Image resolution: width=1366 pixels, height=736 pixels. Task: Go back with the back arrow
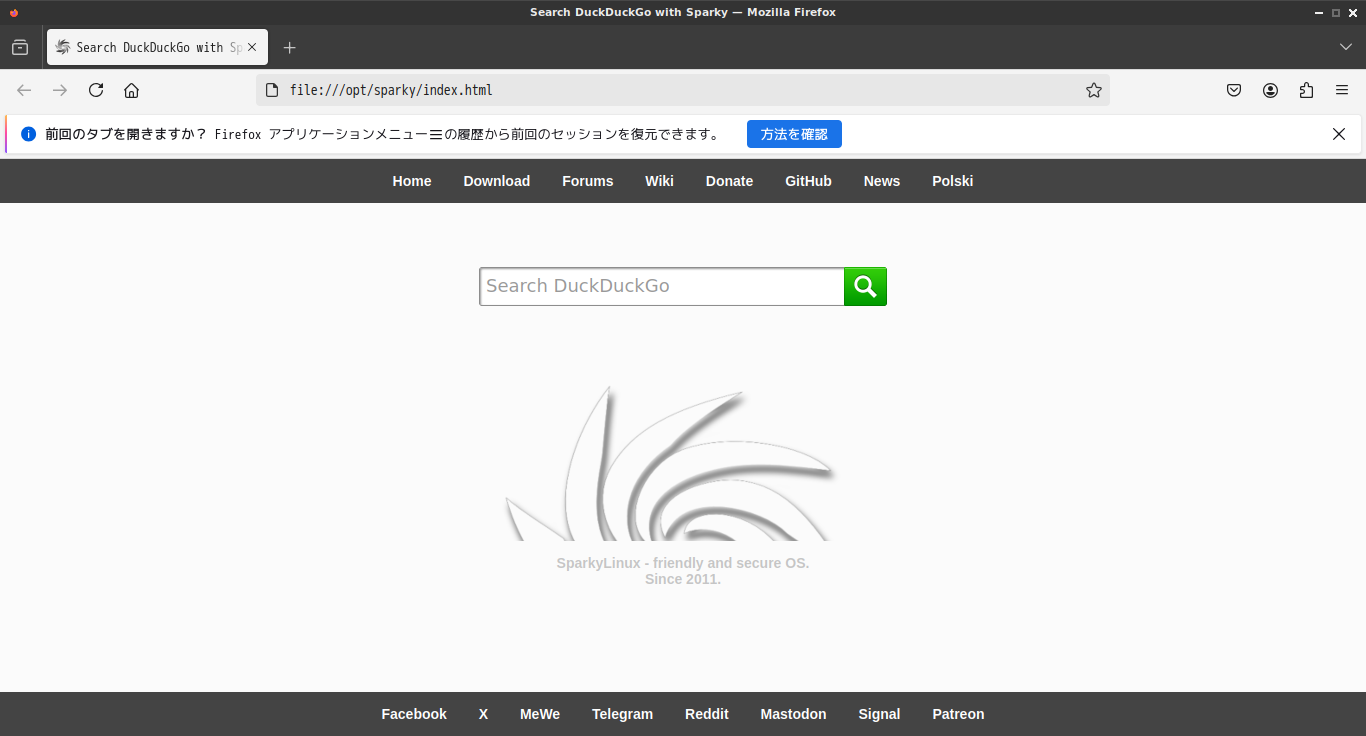pyautogui.click(x=24, y=90)
